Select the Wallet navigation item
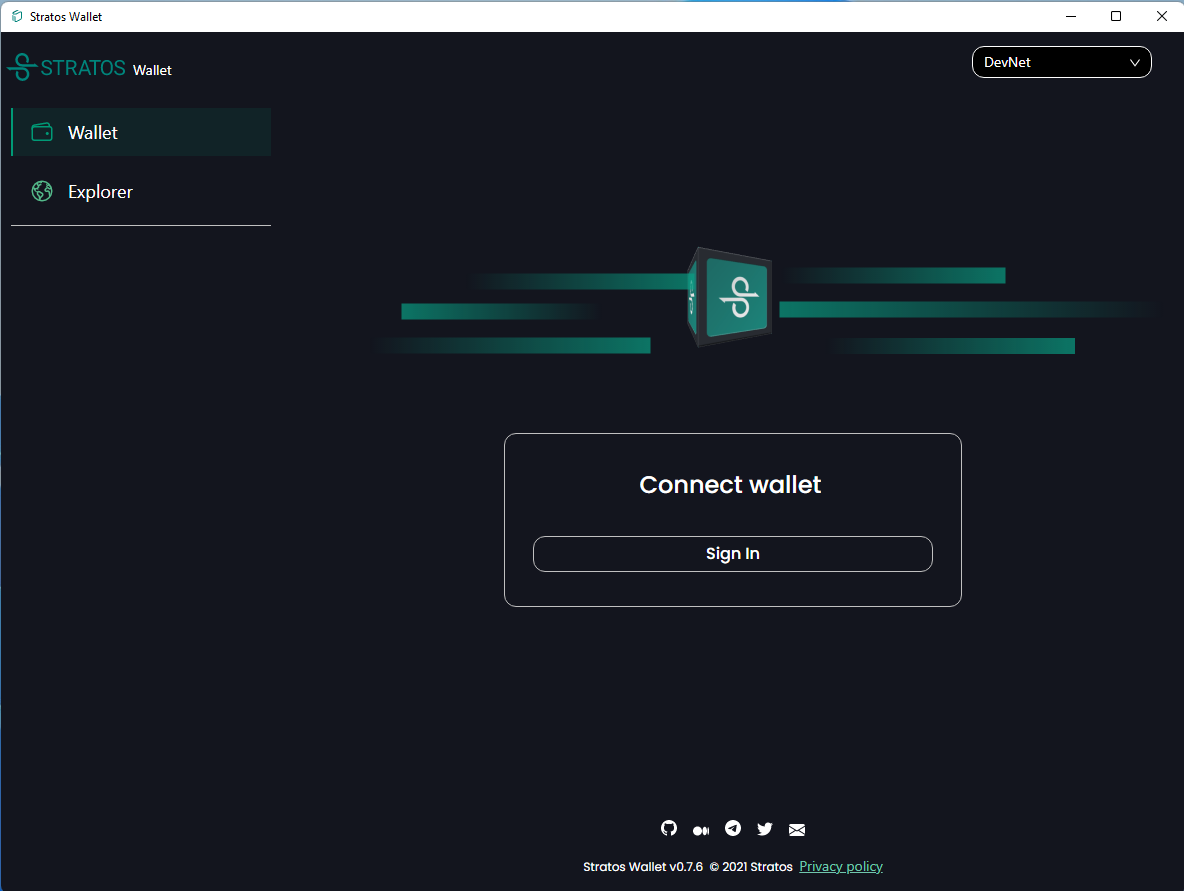Screen dimensions: 1184x891 [92, 131]
